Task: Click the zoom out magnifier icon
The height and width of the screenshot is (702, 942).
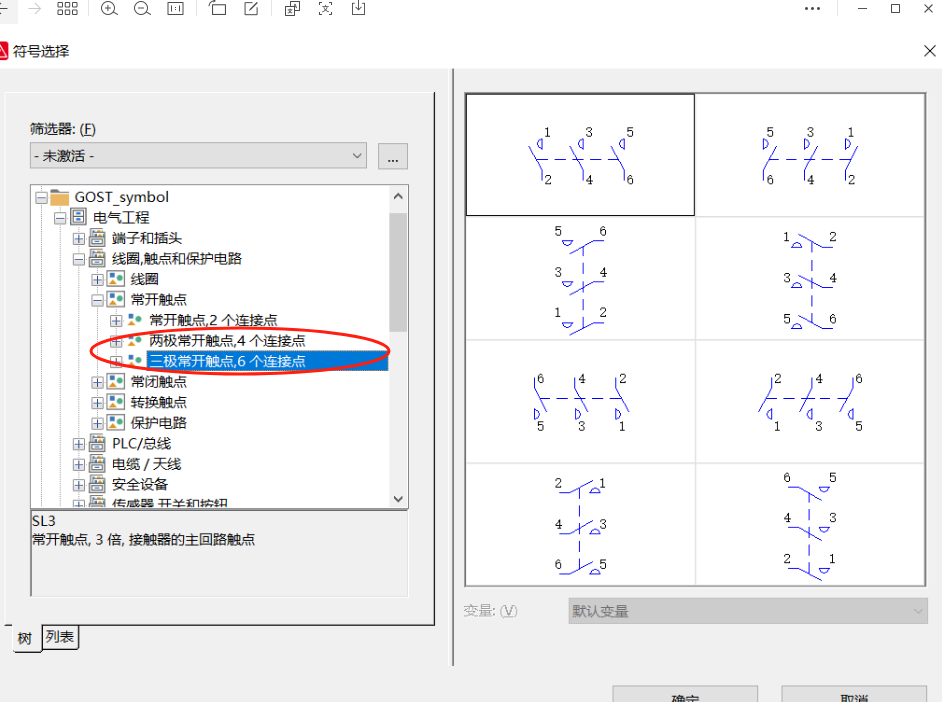Action: (142, 9)
